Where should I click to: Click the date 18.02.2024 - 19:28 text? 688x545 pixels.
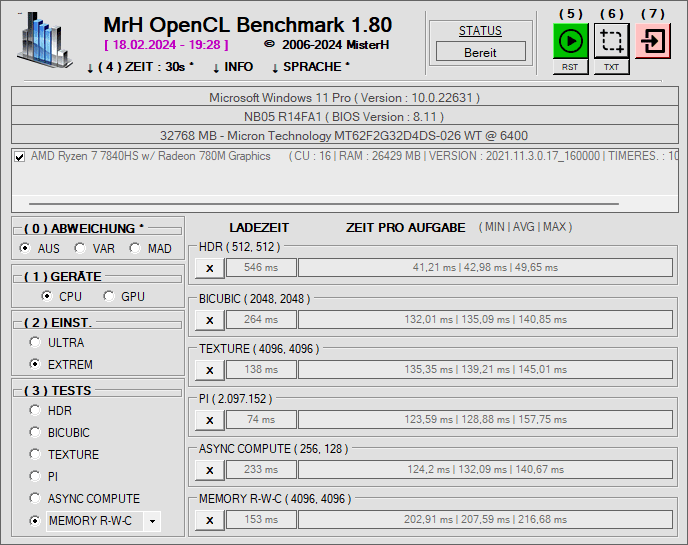point(166,45)
